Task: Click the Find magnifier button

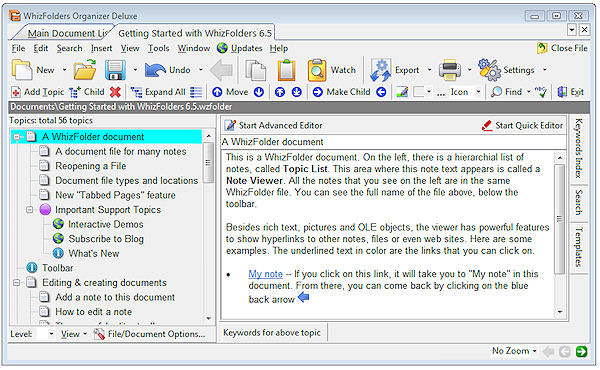Action: pyautogui.click(x=506, y=92)
